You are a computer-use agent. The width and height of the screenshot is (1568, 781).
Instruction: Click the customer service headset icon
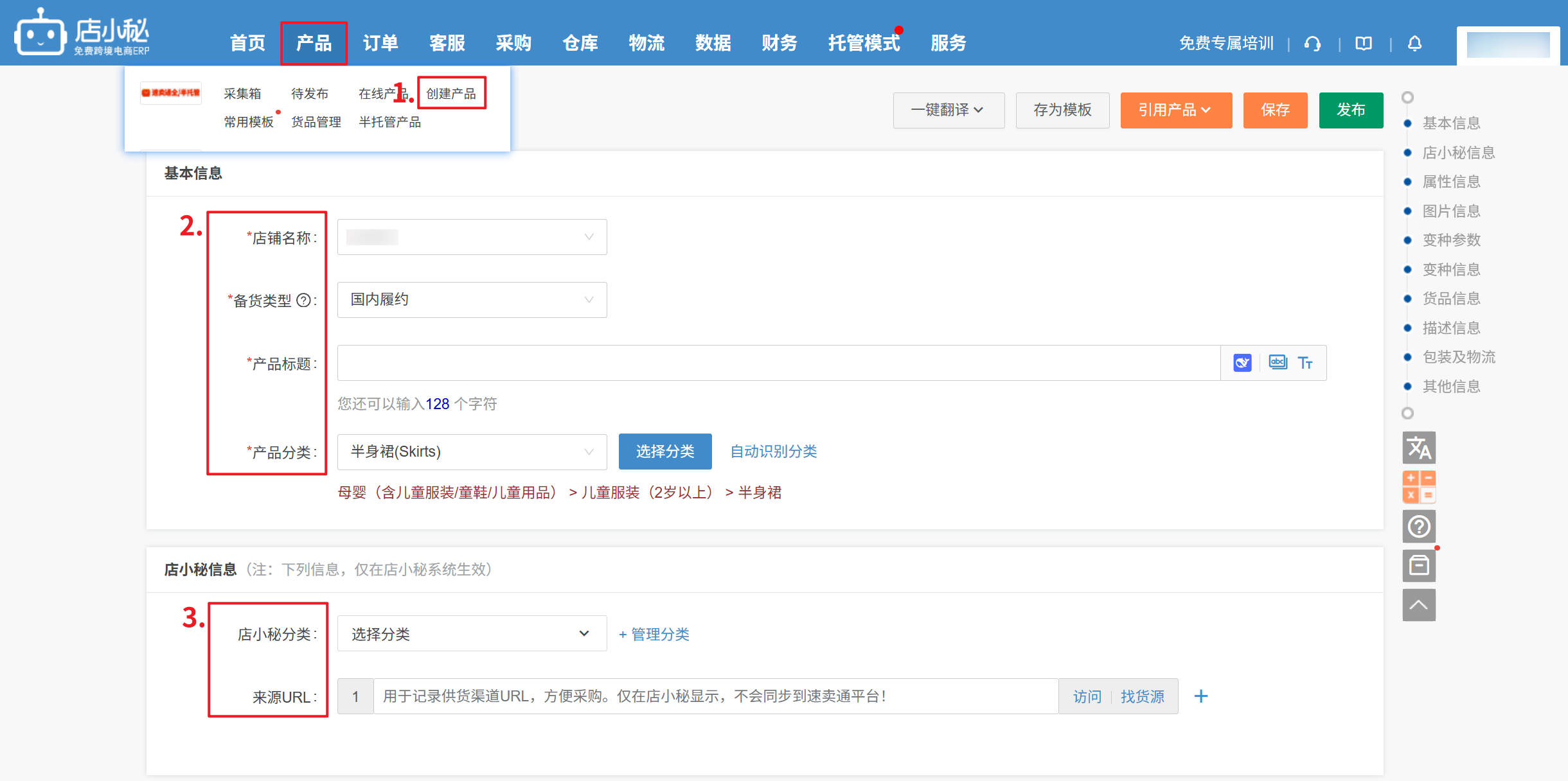(x=1312, y=43)
